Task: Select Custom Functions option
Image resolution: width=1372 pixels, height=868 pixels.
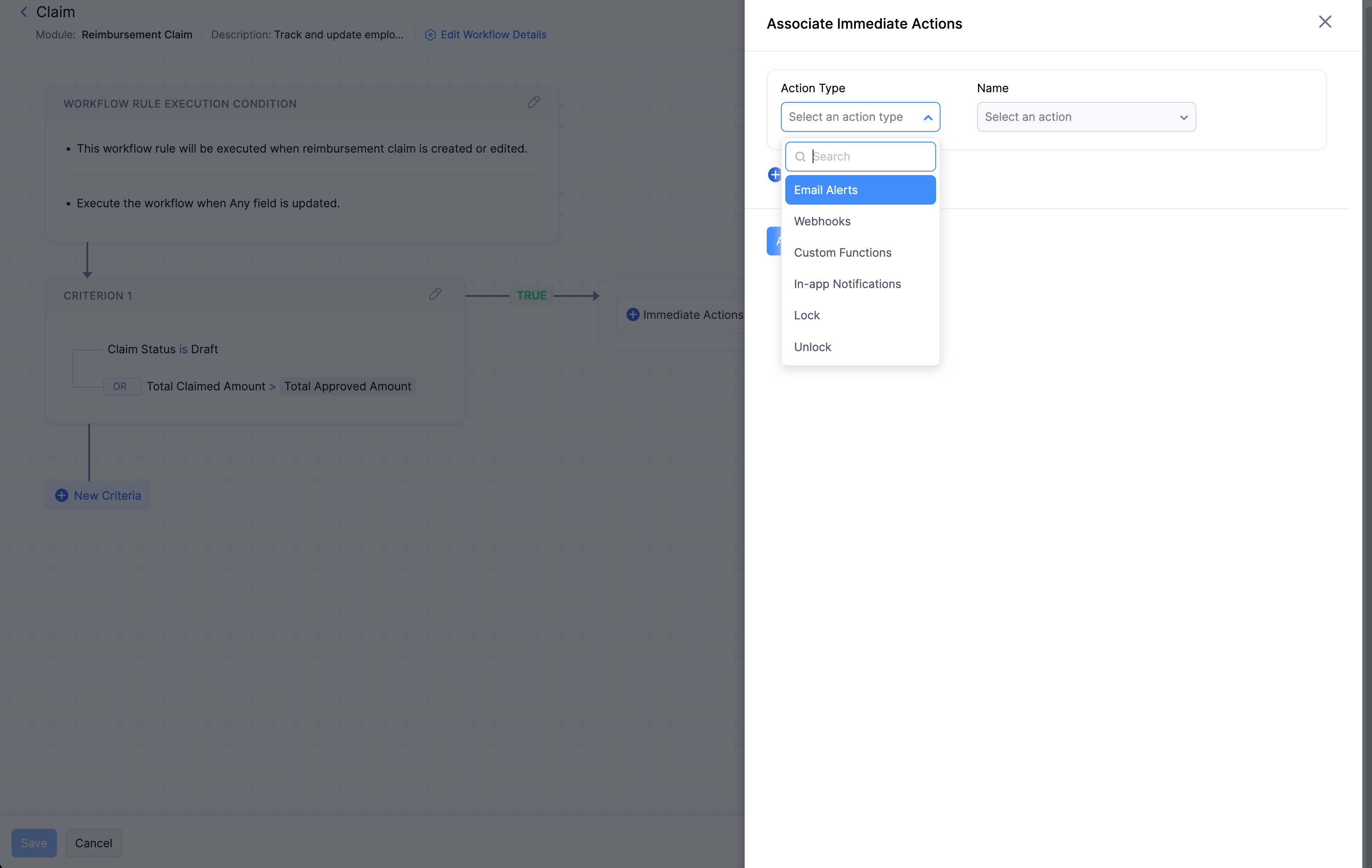Action: pos(860,252)
